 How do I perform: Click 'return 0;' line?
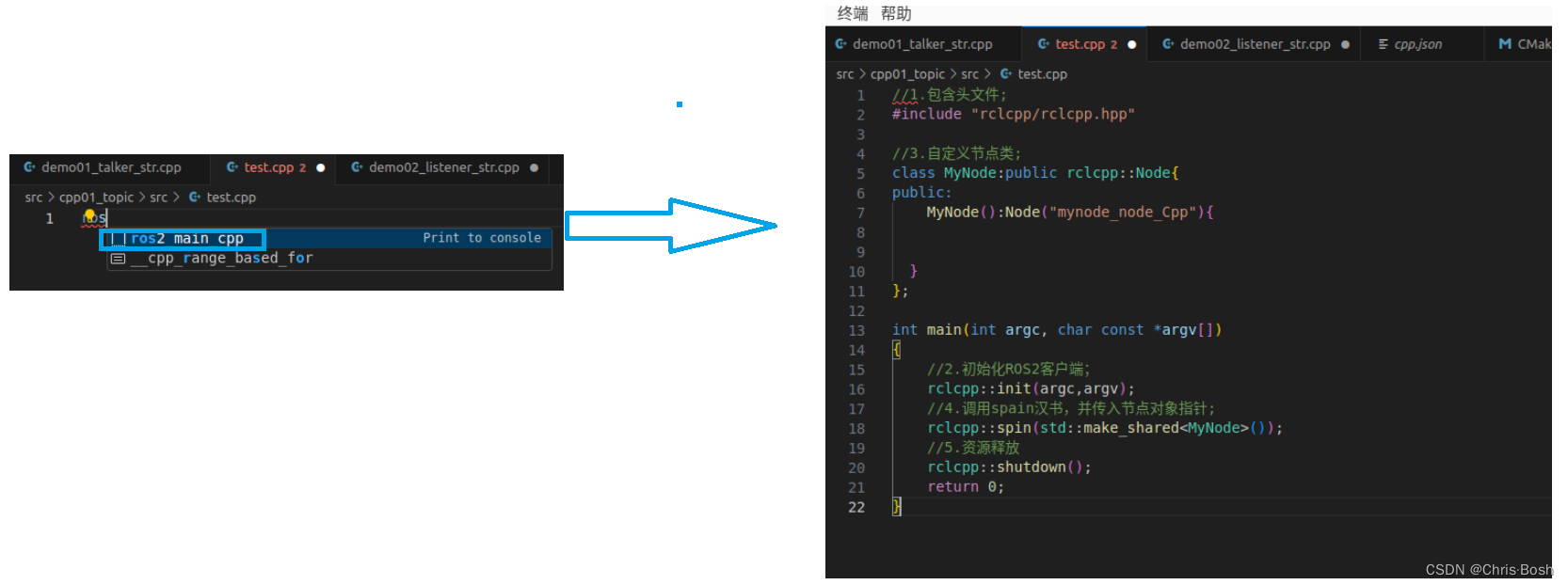(966, 487)
